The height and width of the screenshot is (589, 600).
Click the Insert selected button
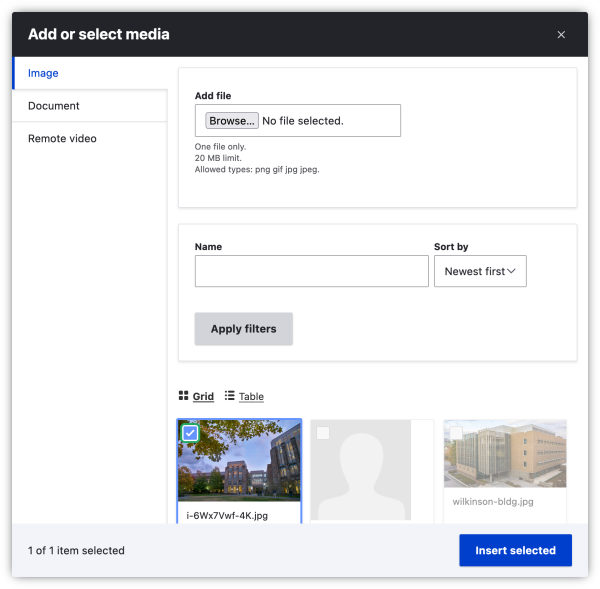[x=515, y=550]
